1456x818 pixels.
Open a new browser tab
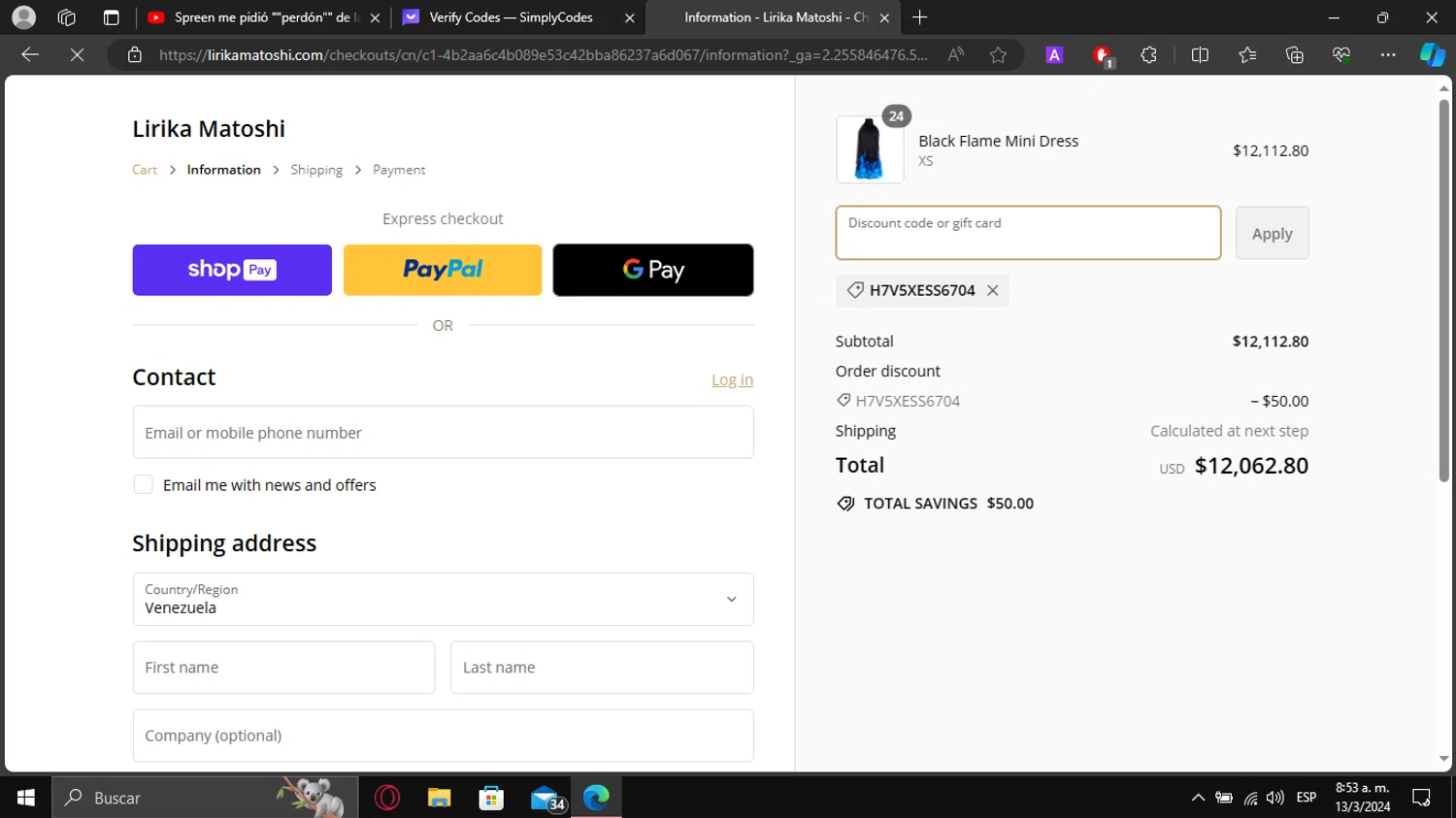click(x=920, y=17)
